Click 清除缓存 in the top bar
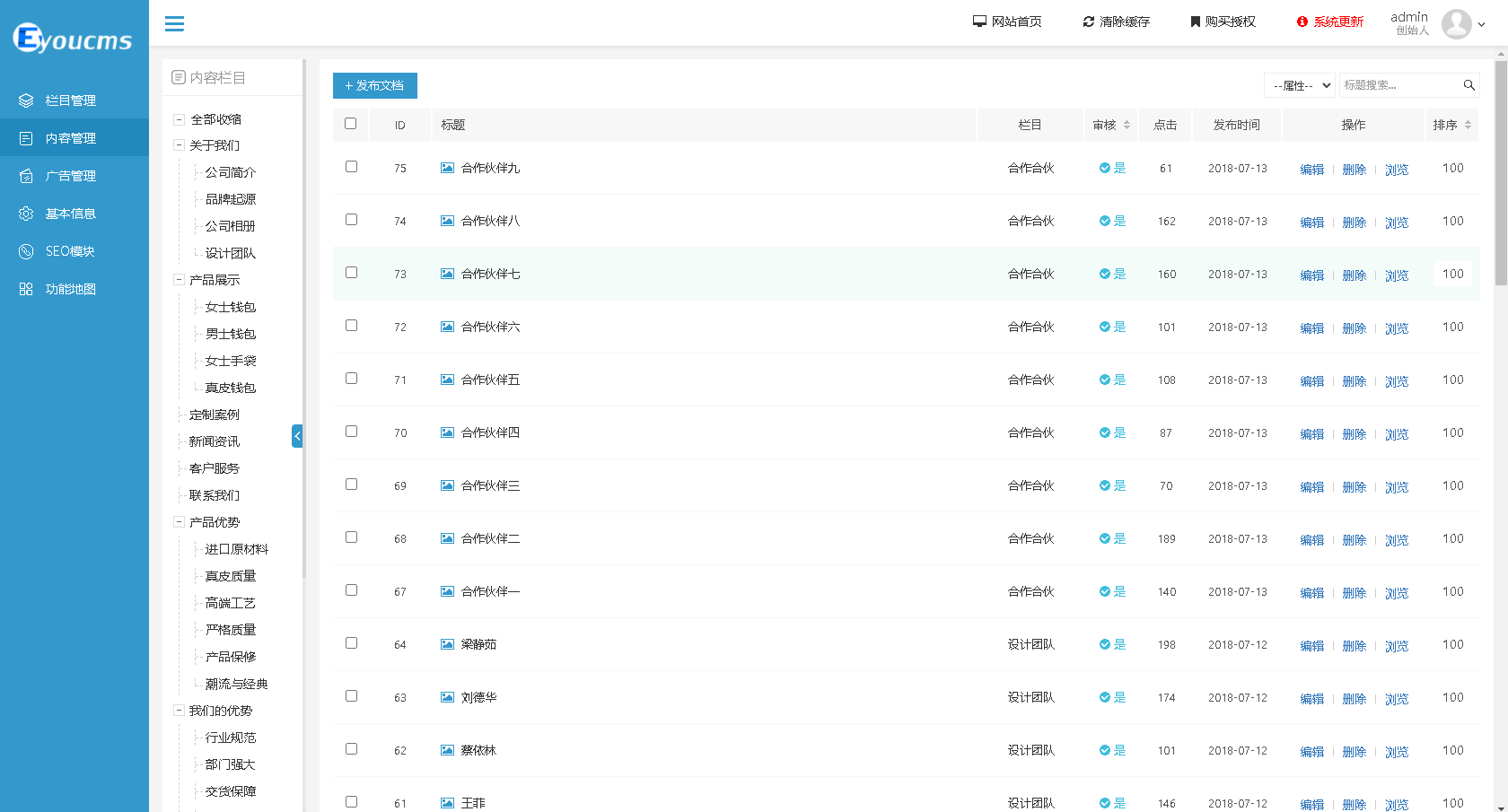Image resolution: width=1508 pixels, height=812 pixels. click(1117, 22)
